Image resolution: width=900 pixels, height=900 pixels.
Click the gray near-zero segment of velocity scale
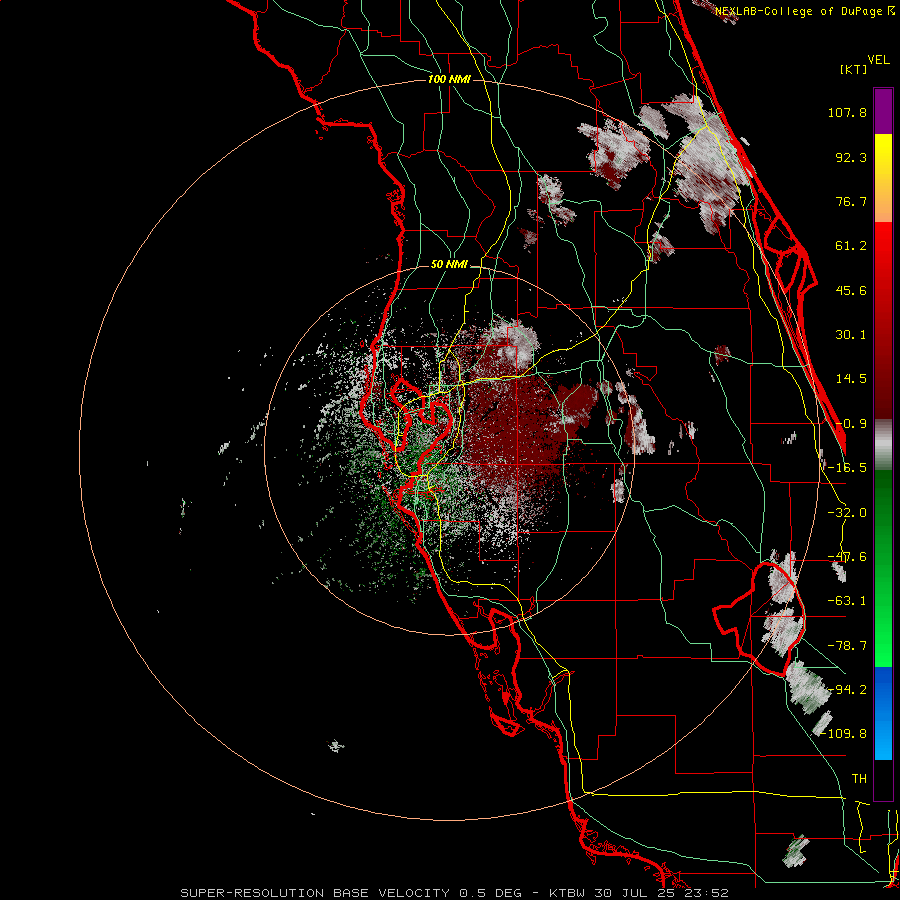[x=883, y=445]
